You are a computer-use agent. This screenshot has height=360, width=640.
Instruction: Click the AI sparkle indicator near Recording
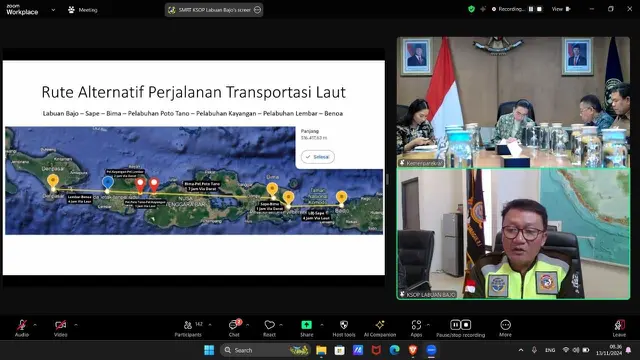483,9
